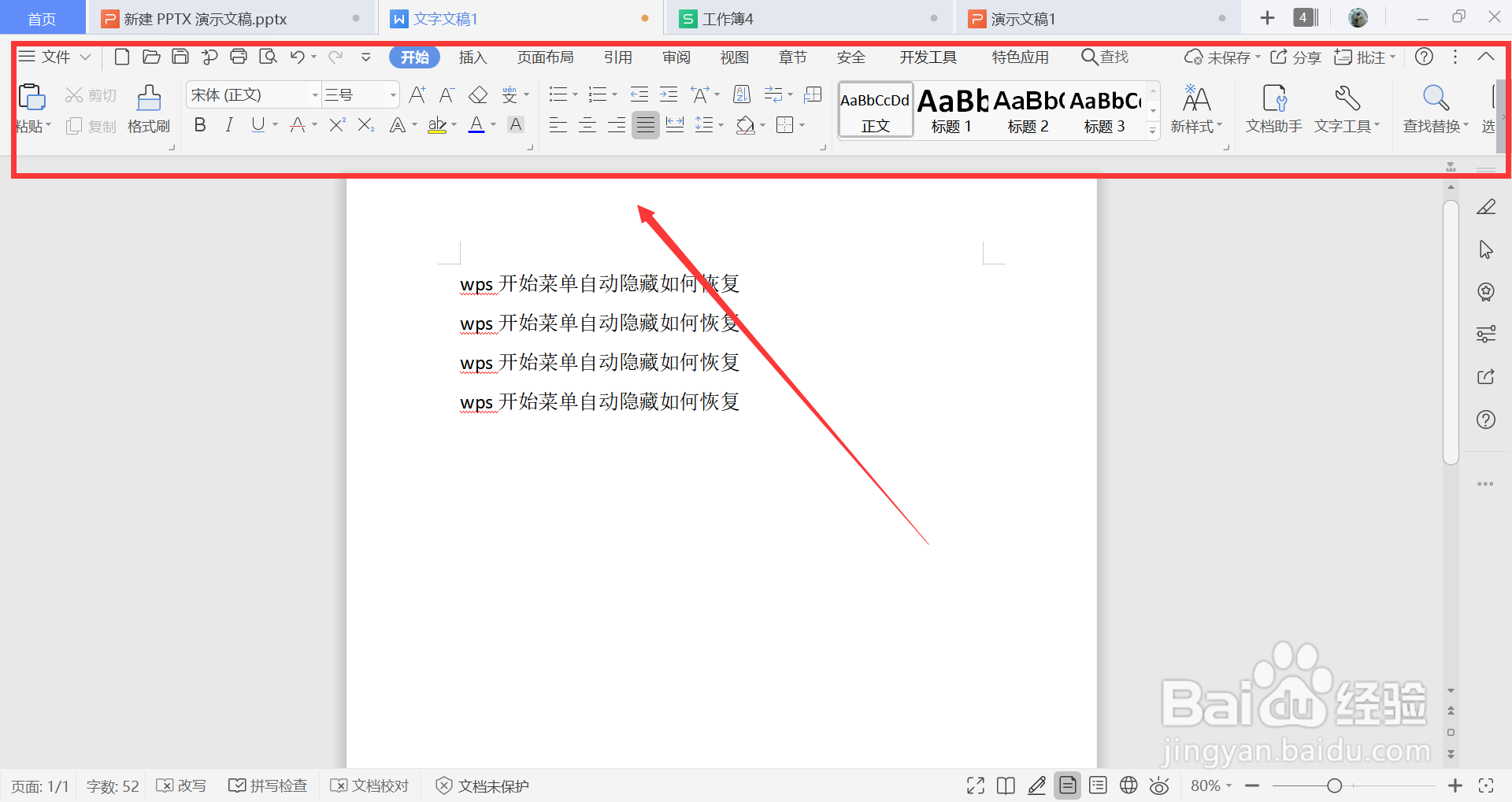Click the 查找 search box in ribbon

tap(1105, 57)
